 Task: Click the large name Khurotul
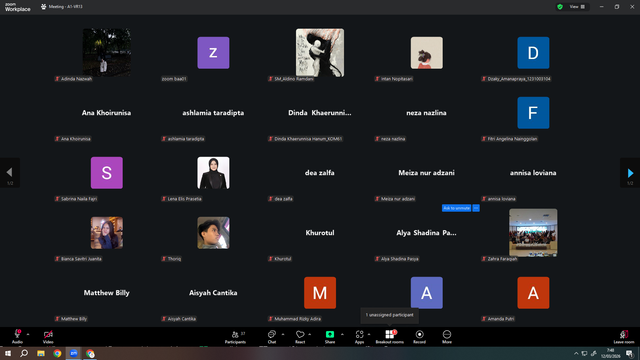pos(320,233)
